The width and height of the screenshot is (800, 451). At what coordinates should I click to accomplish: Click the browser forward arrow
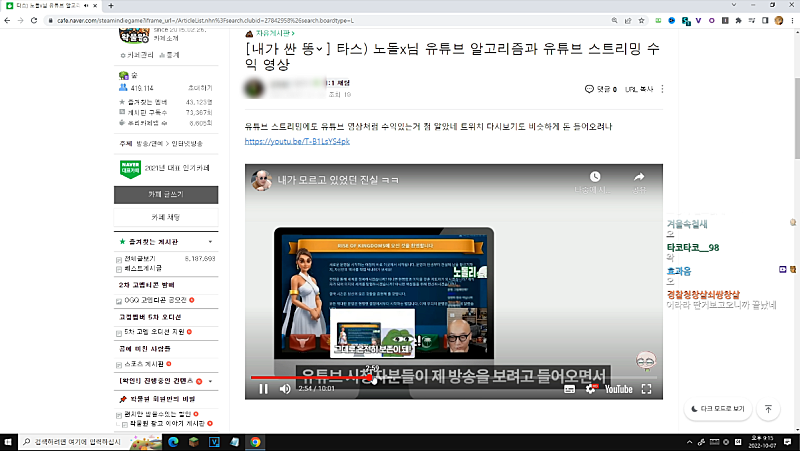[20, 20]
